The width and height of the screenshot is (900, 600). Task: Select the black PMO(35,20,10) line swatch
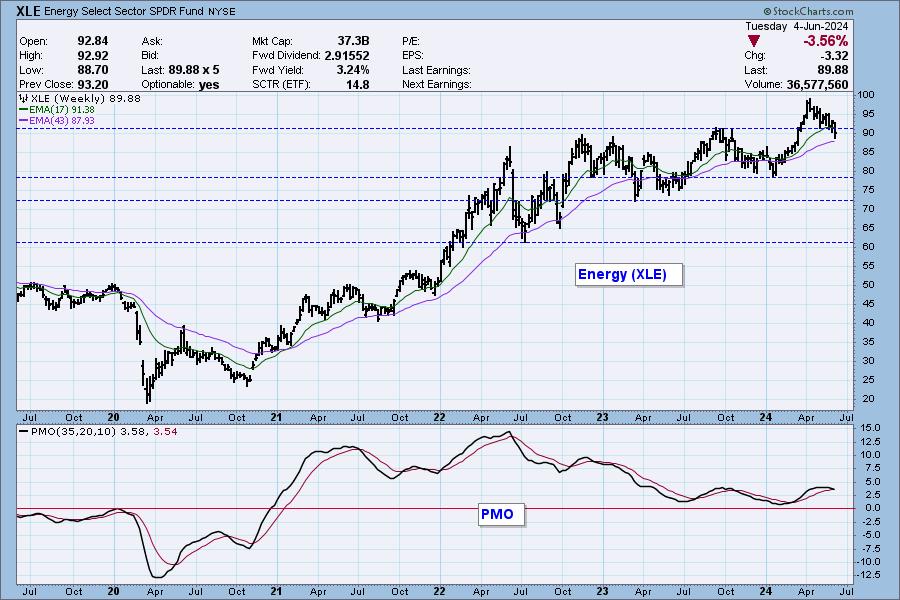[x=24, y=431]
